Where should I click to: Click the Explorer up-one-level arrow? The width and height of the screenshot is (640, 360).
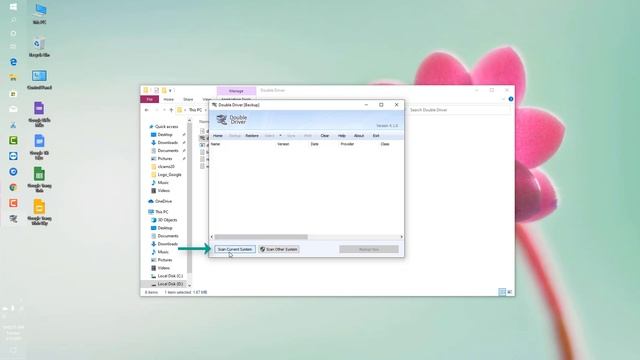pos(171,110)
